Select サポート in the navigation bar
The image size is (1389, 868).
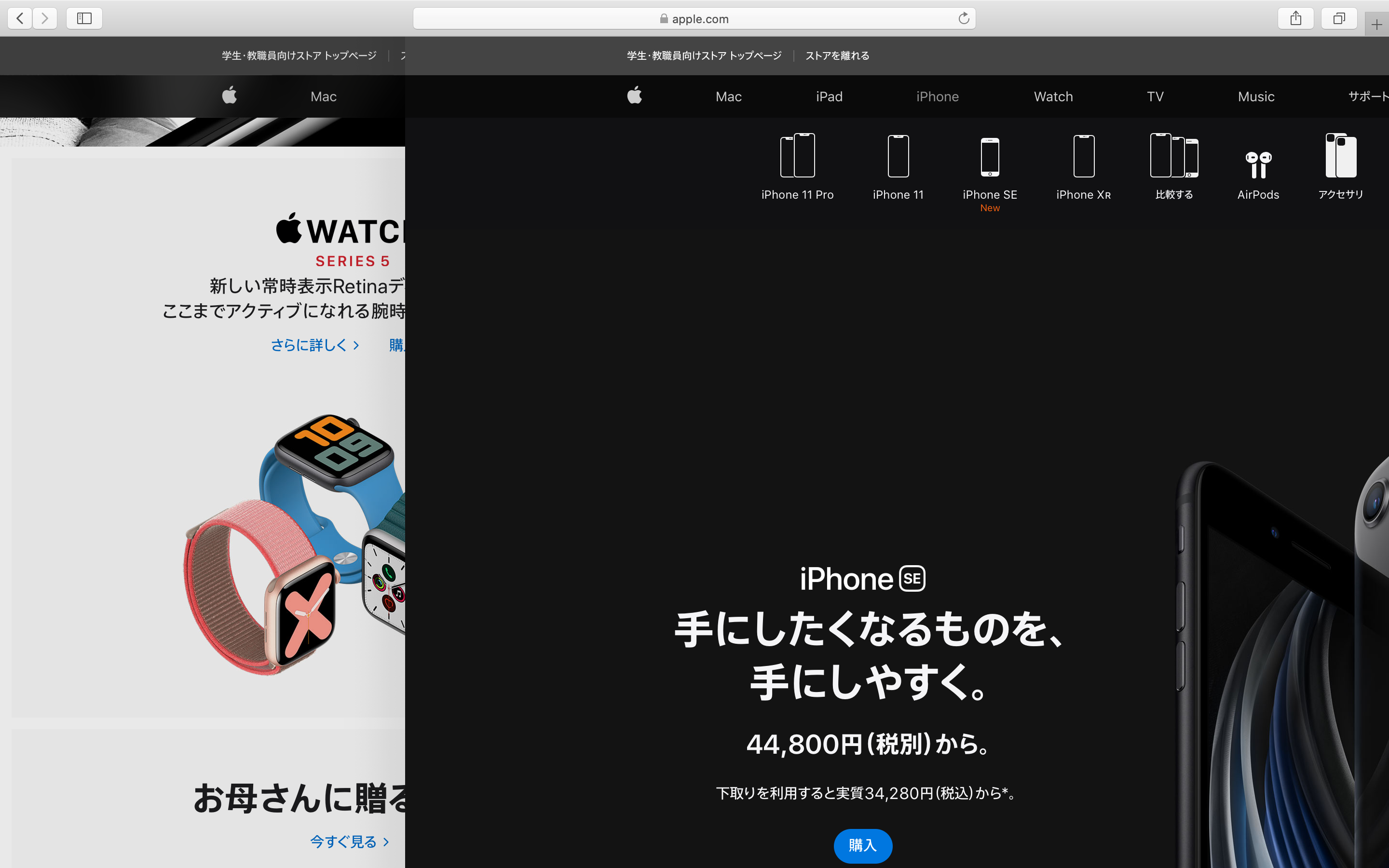click(1368, 96)
